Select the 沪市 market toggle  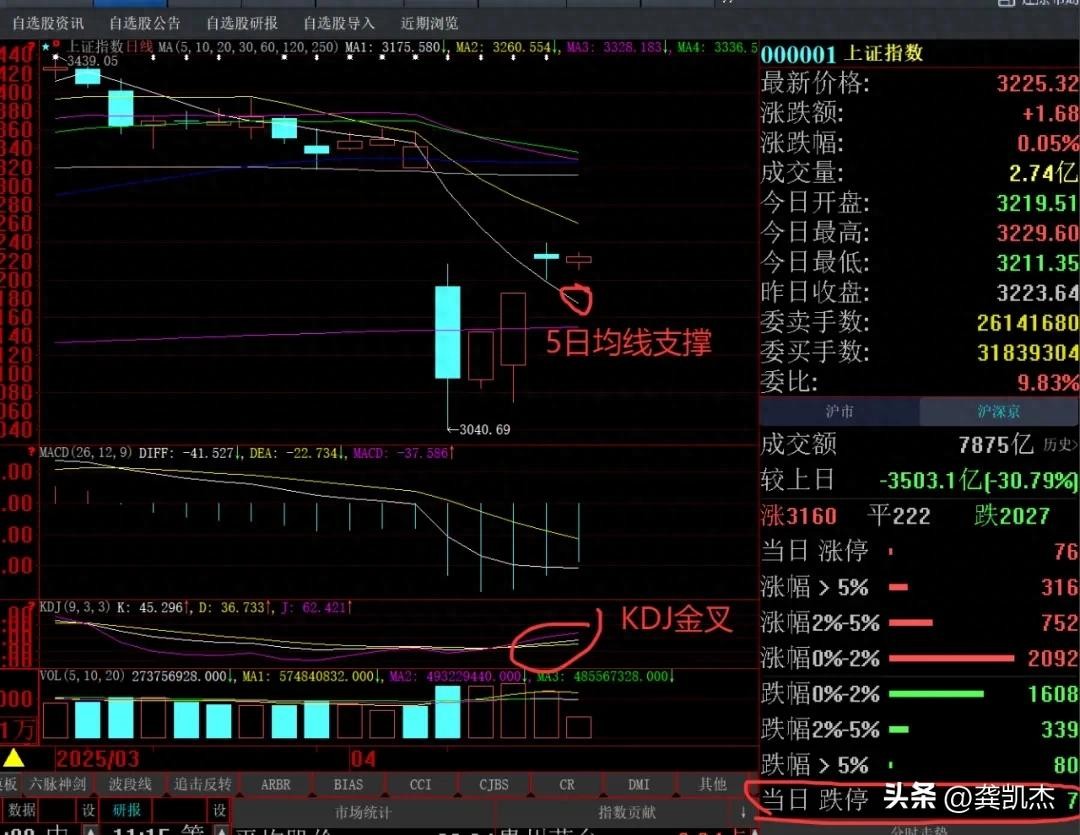click(839, 412)
